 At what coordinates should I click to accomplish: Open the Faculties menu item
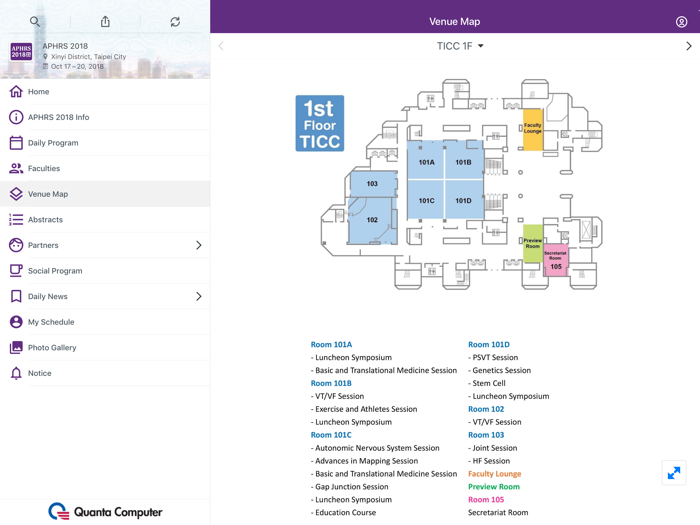[44, 169]
